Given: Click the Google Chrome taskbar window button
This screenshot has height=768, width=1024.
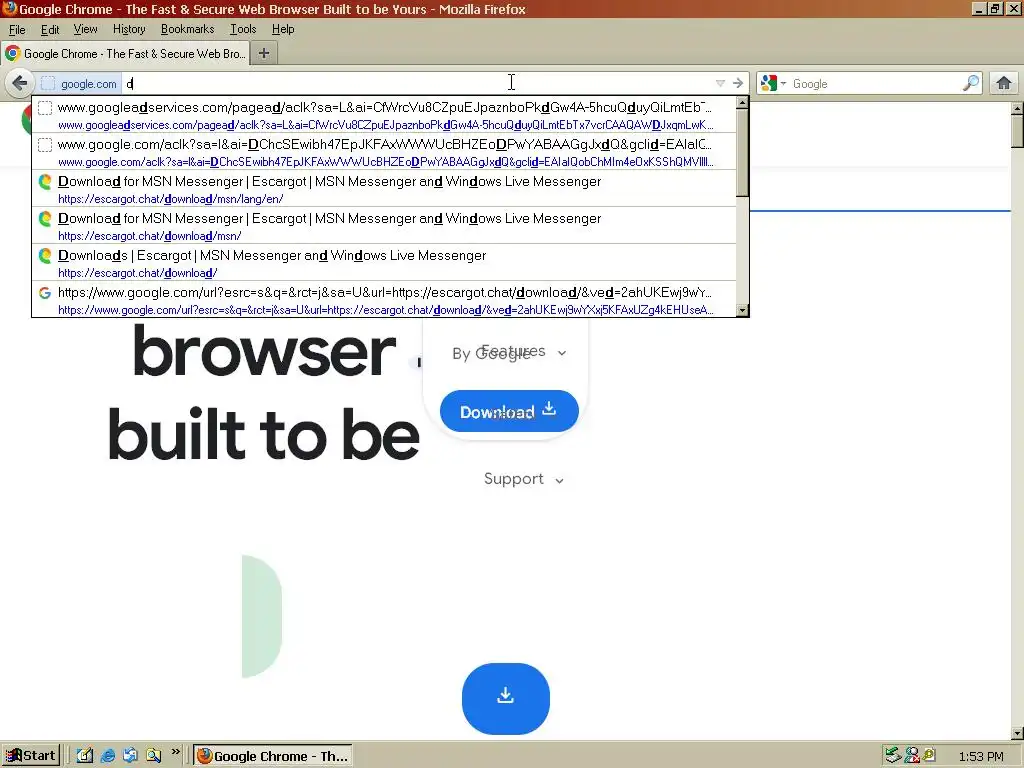Looking at the screenshot, I should 273,756.
